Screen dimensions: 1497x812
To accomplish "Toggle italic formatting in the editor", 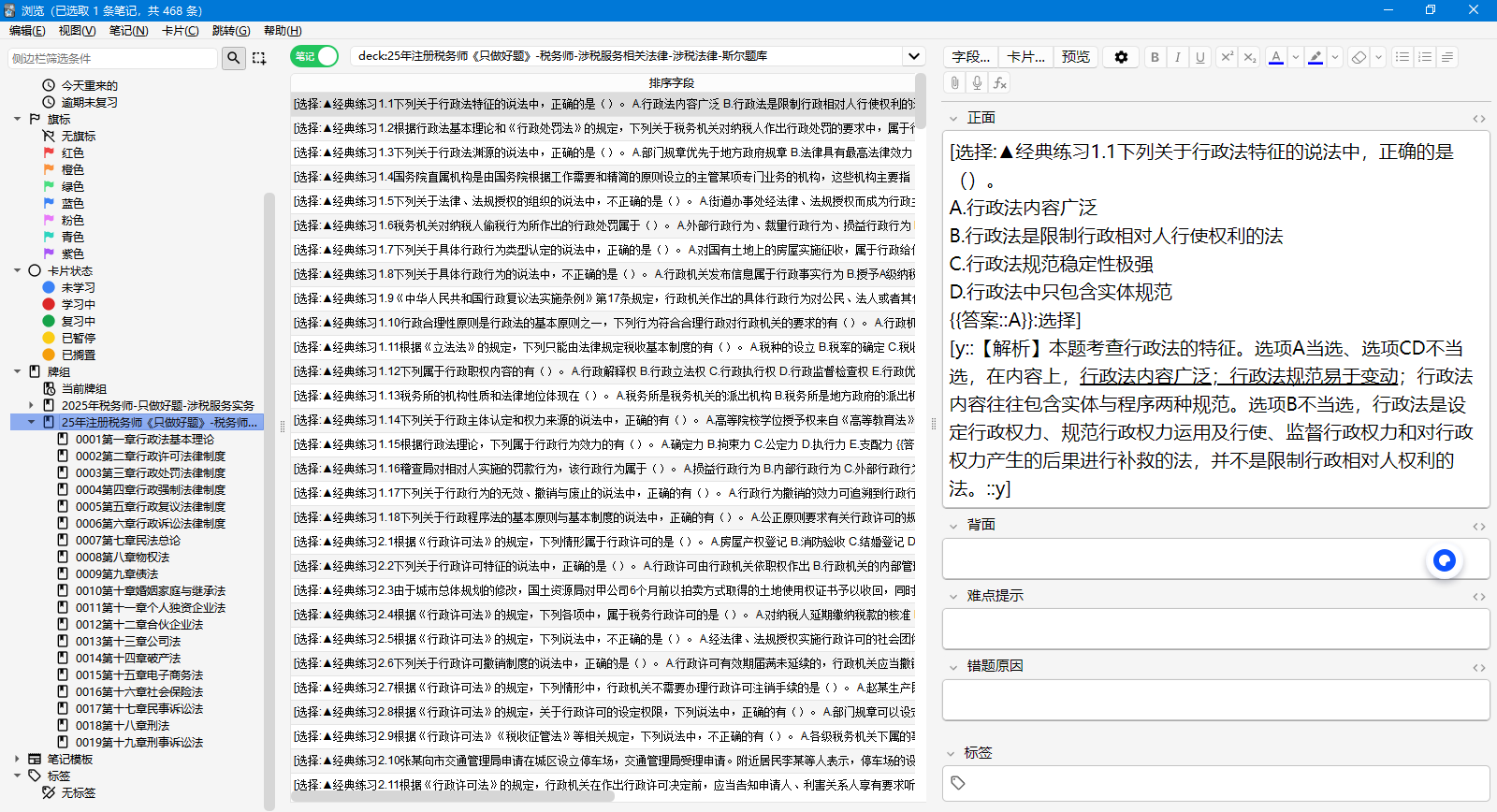I will (1177, 57).
